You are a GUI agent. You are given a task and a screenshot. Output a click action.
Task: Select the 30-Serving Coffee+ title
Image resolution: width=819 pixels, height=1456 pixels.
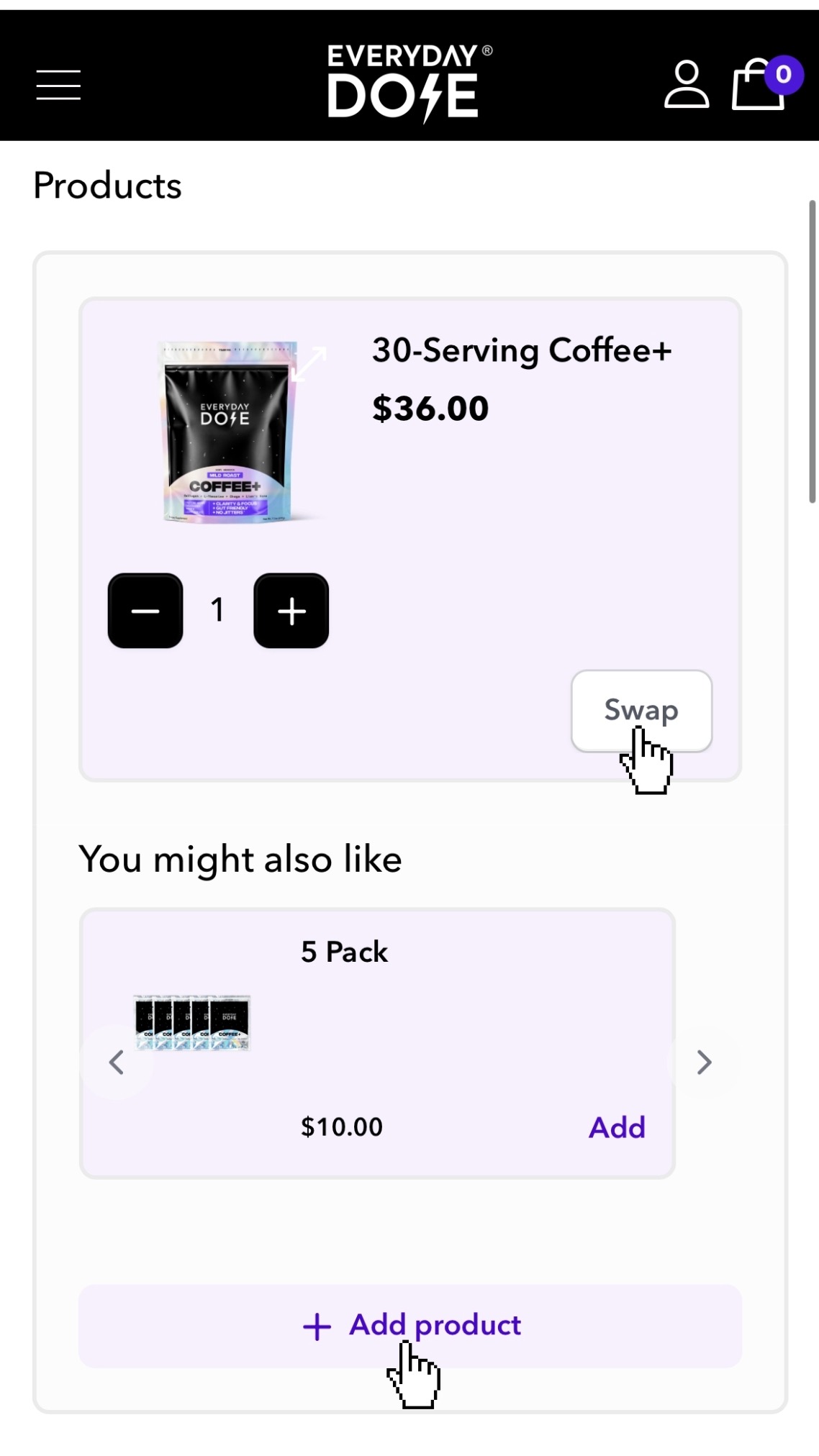click(522, 351)
